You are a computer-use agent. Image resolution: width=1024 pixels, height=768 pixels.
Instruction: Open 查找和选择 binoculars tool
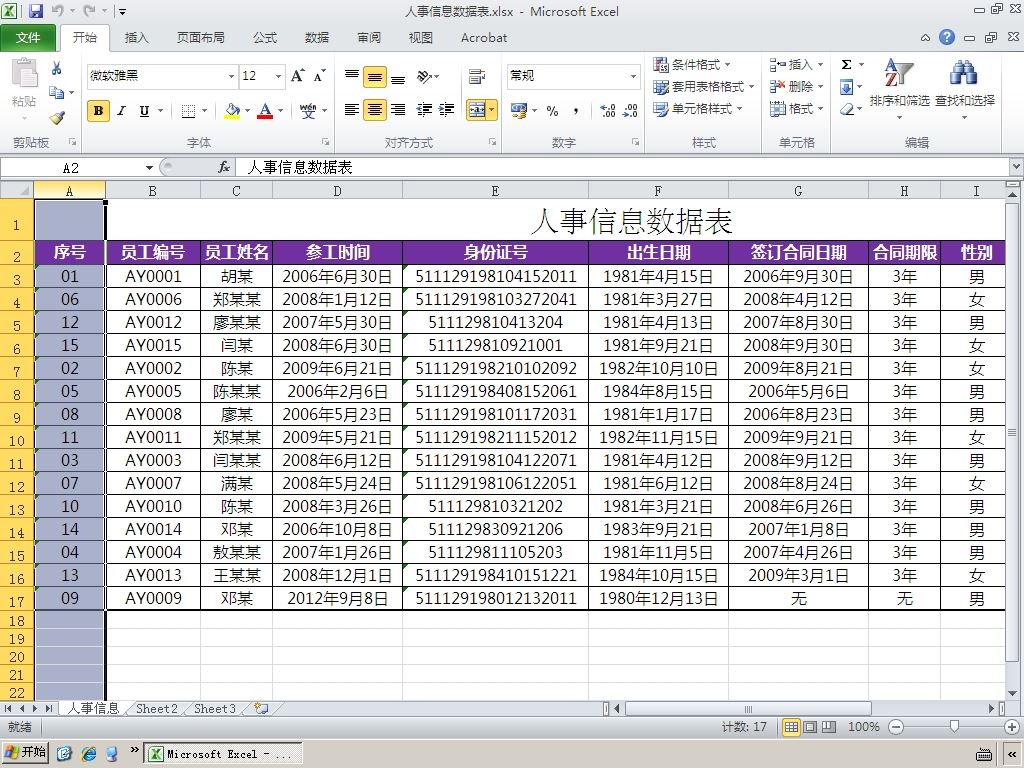[x=965, y=88]
